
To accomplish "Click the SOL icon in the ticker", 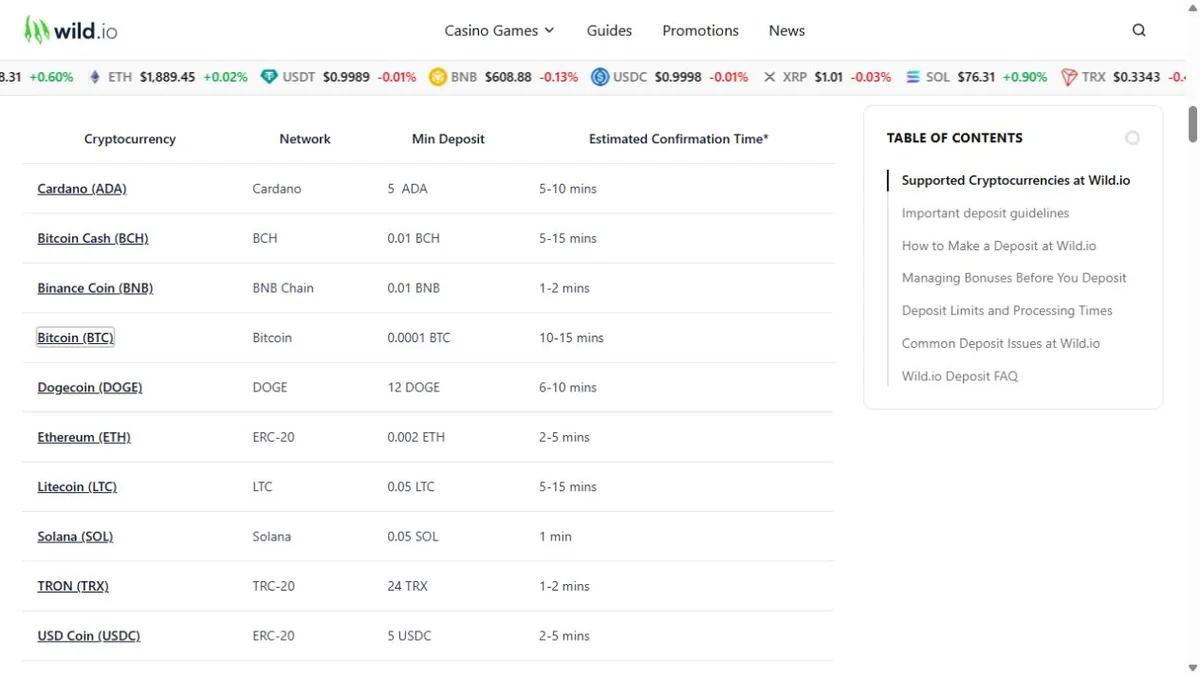I will point(913,77).
